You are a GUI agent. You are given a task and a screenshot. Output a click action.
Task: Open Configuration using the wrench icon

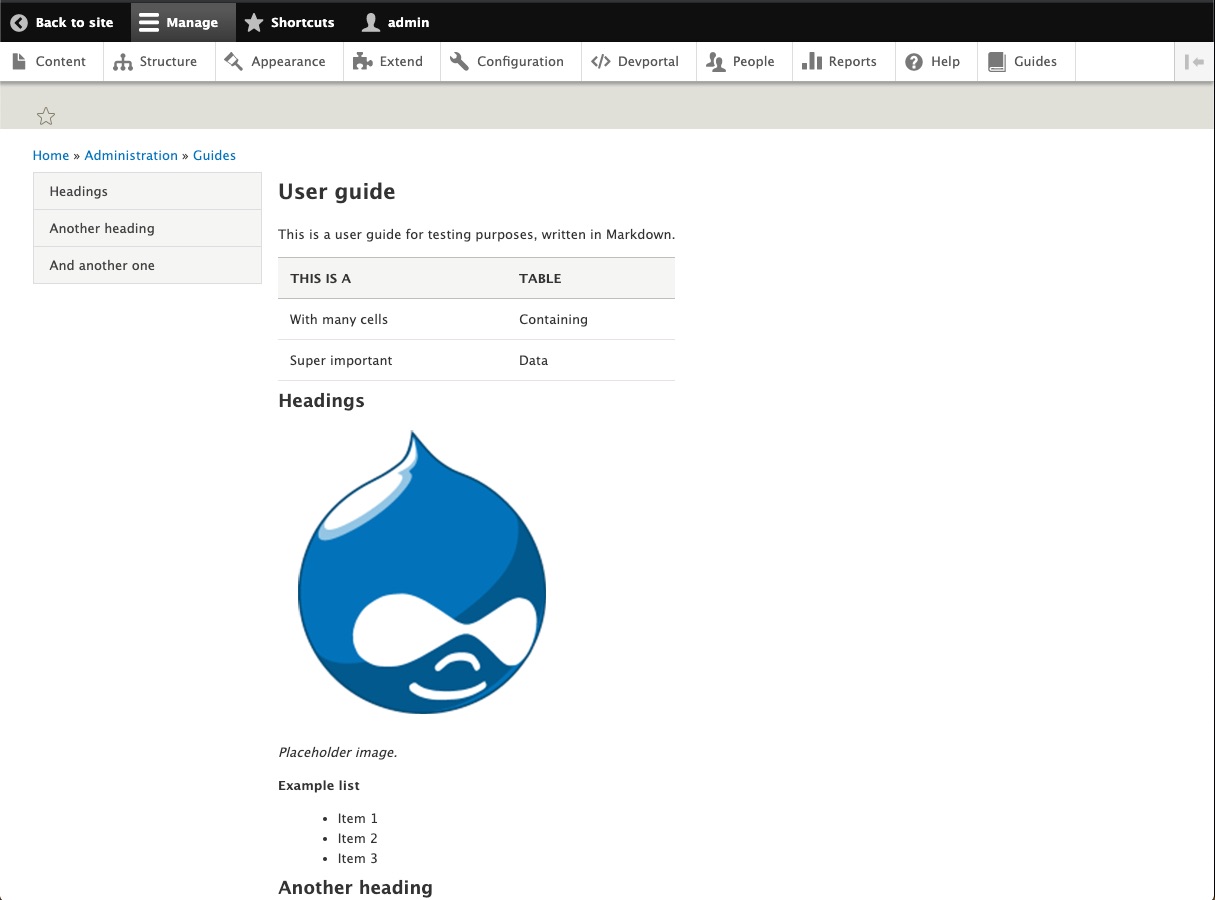[x=459, y=61]
